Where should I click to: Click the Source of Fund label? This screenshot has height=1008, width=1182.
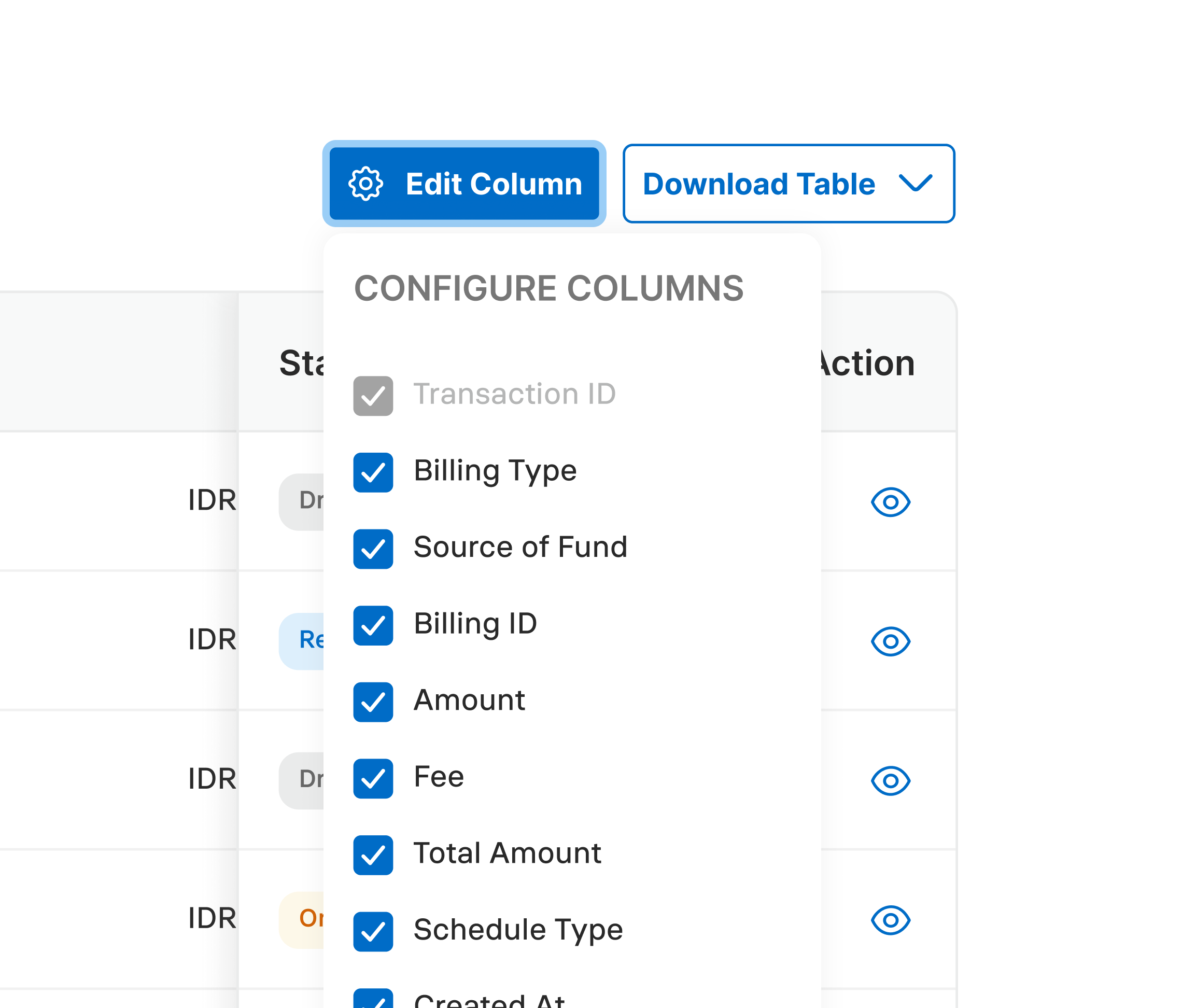click(520, 547)
